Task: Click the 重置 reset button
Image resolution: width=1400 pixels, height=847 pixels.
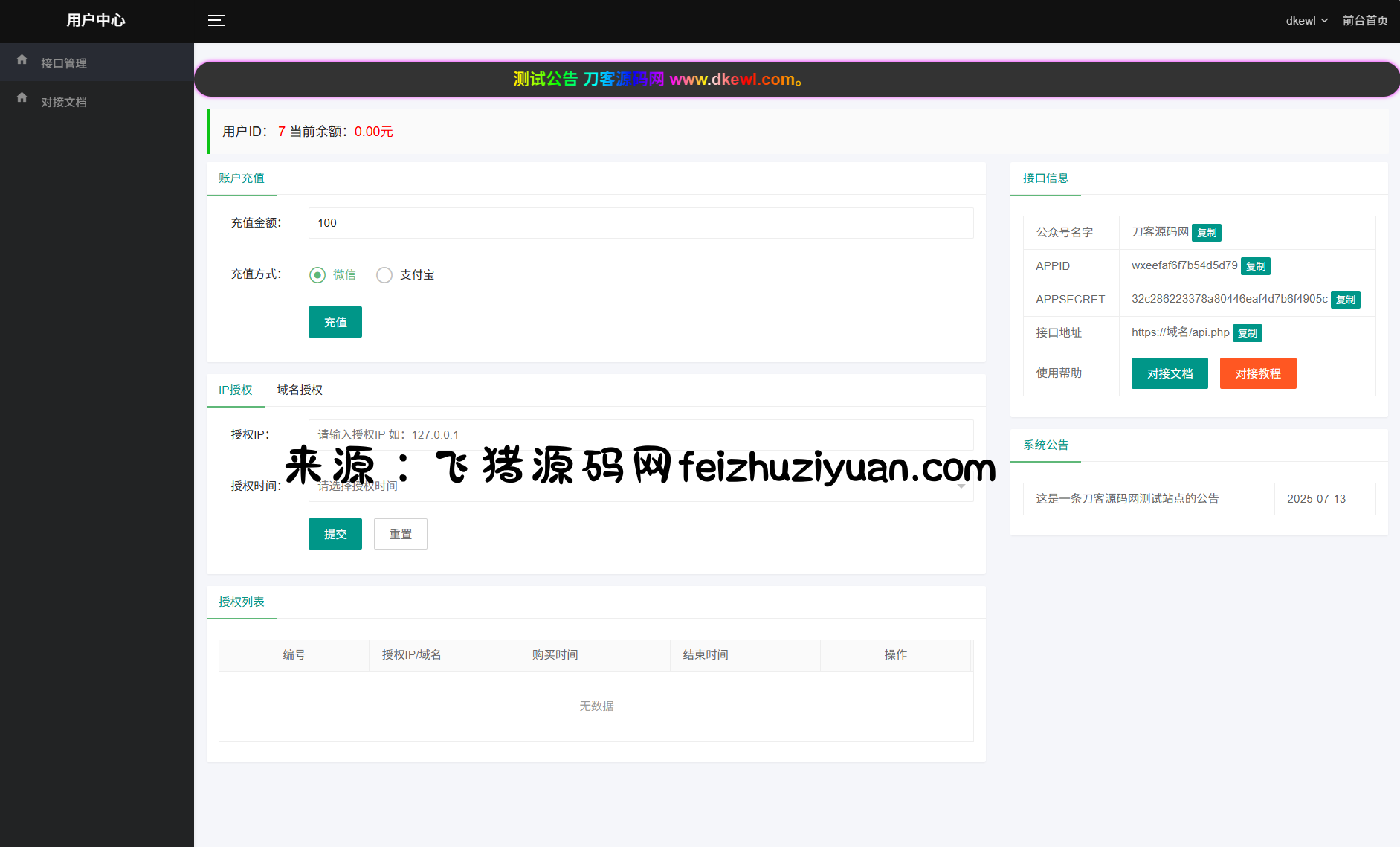Action: coord(400,534)
